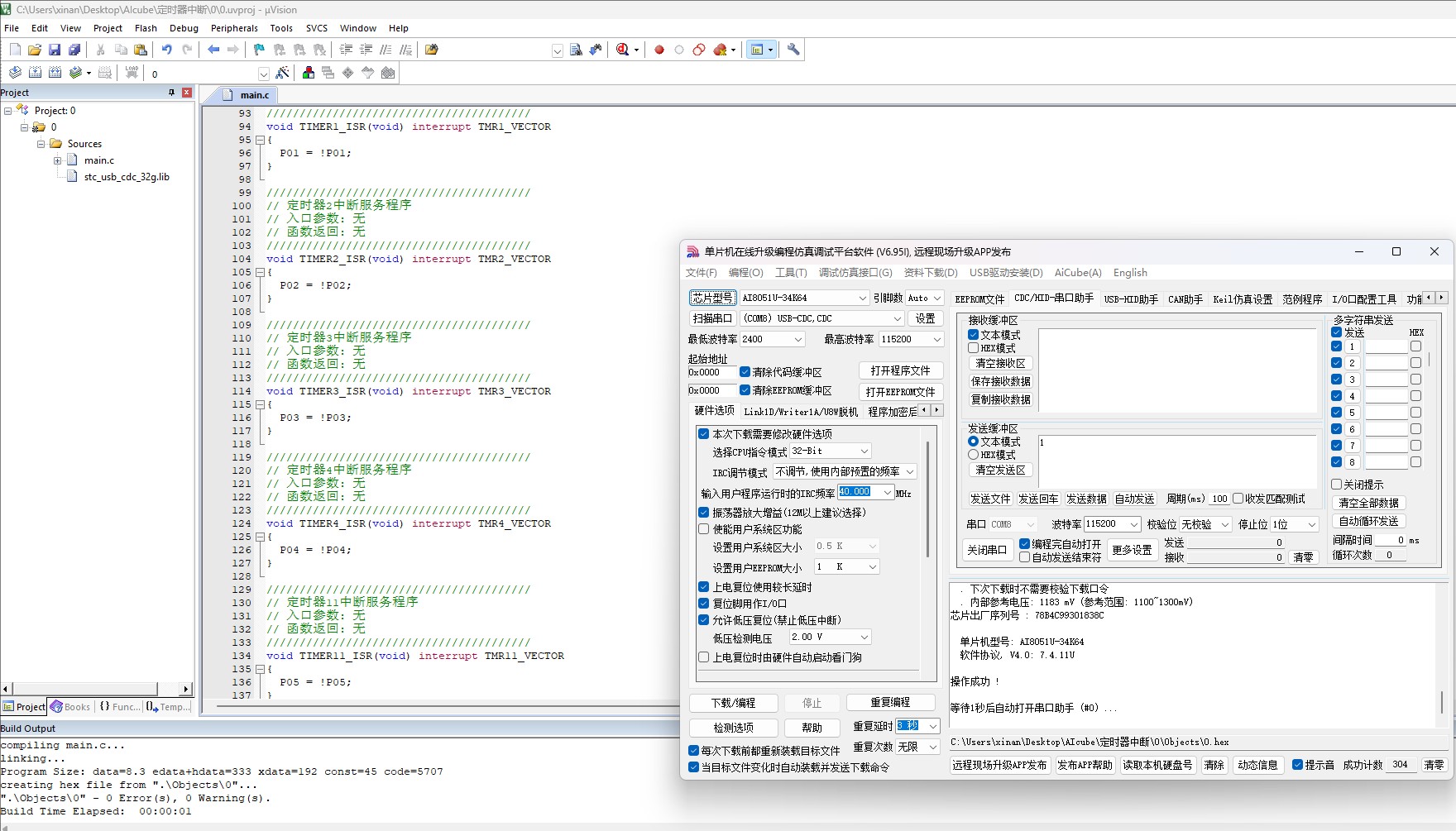The image size is (1456, 831).
Task: Click the 周期(ms) input field
Action: pos(1219,499)
